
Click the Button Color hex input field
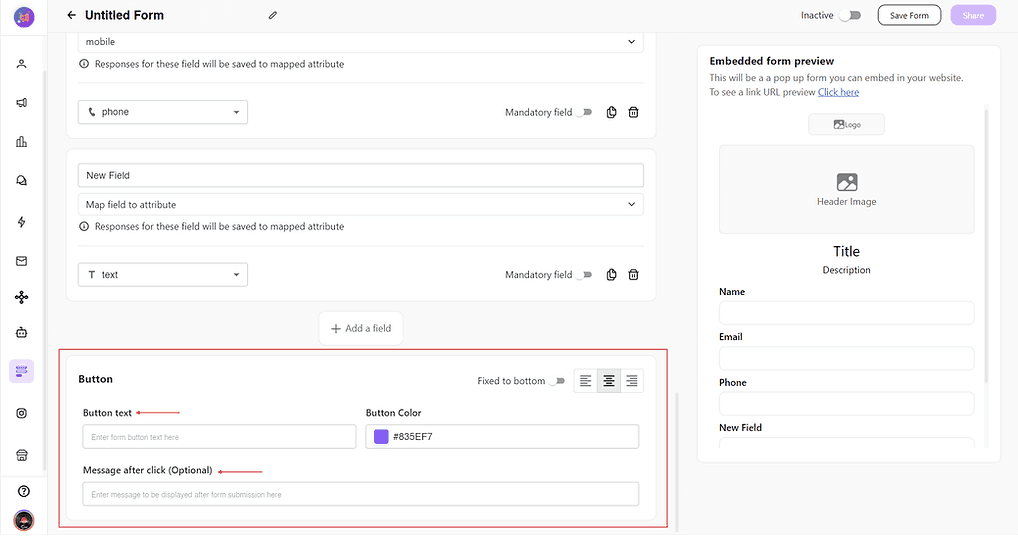click(x=502, y=437)
